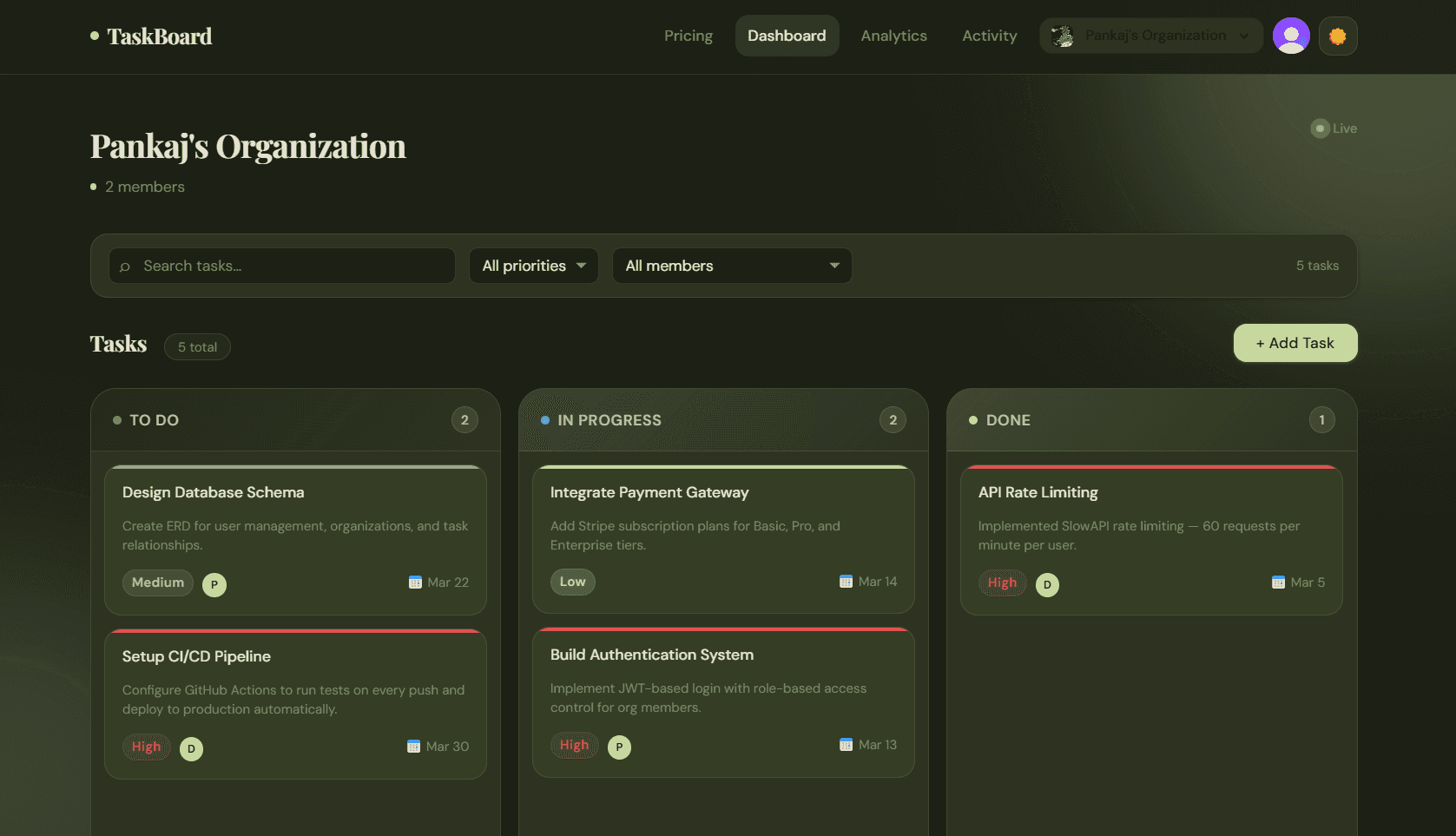1456x836 pixels.
Task: Toggle the sun theme icon
Action: (x=1338, y=36)
